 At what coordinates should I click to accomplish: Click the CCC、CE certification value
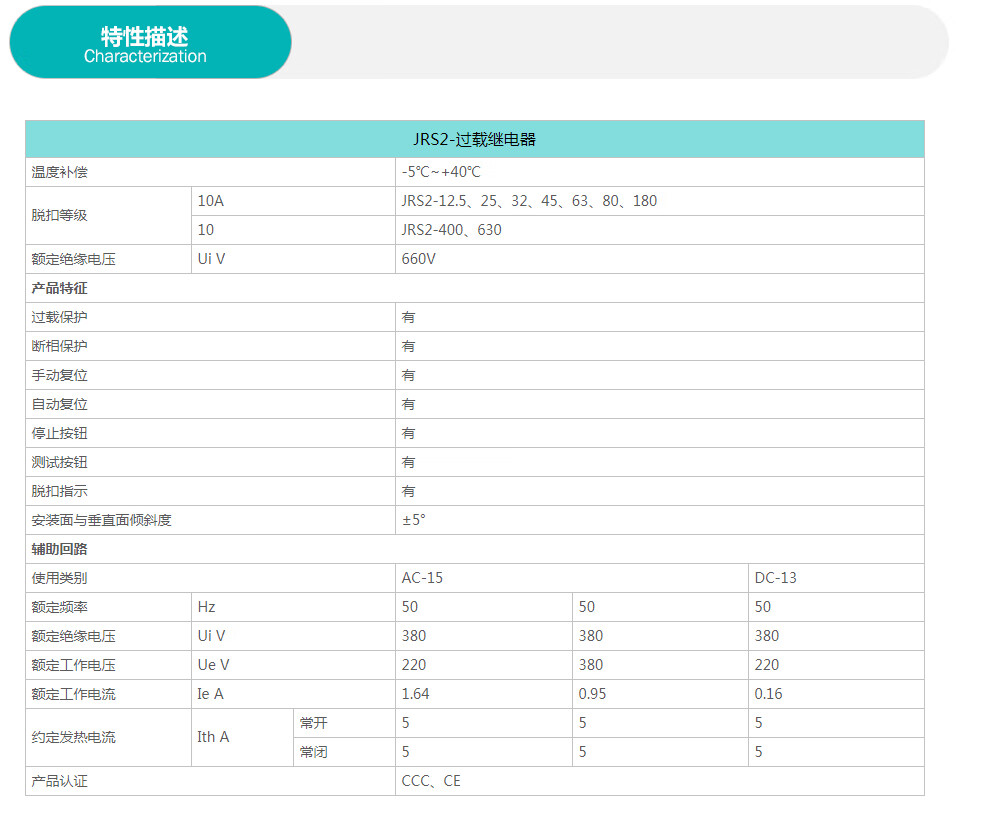431,781
